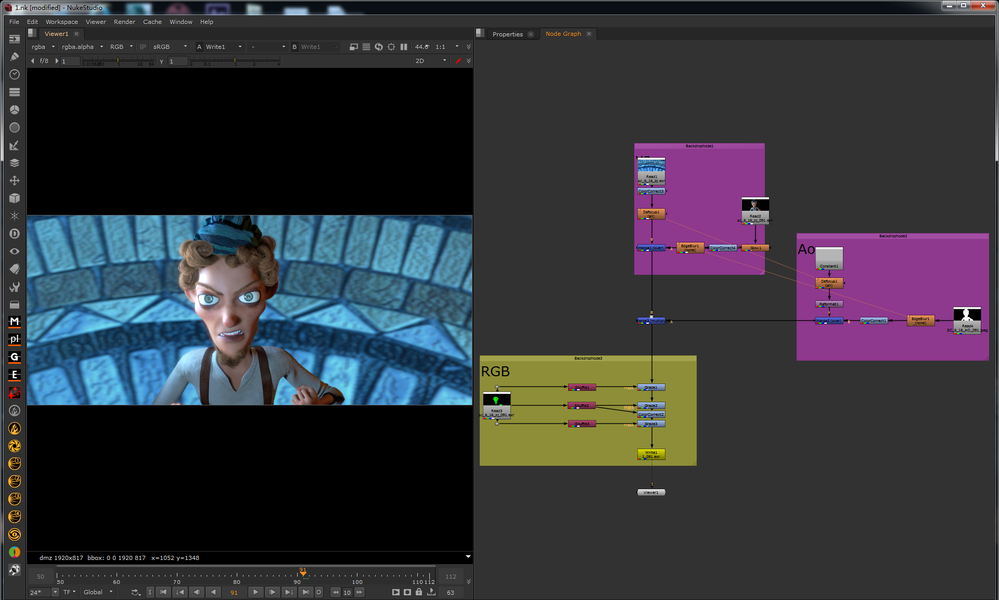Open the rgba channel set dropdown

(x=43, y=46)
